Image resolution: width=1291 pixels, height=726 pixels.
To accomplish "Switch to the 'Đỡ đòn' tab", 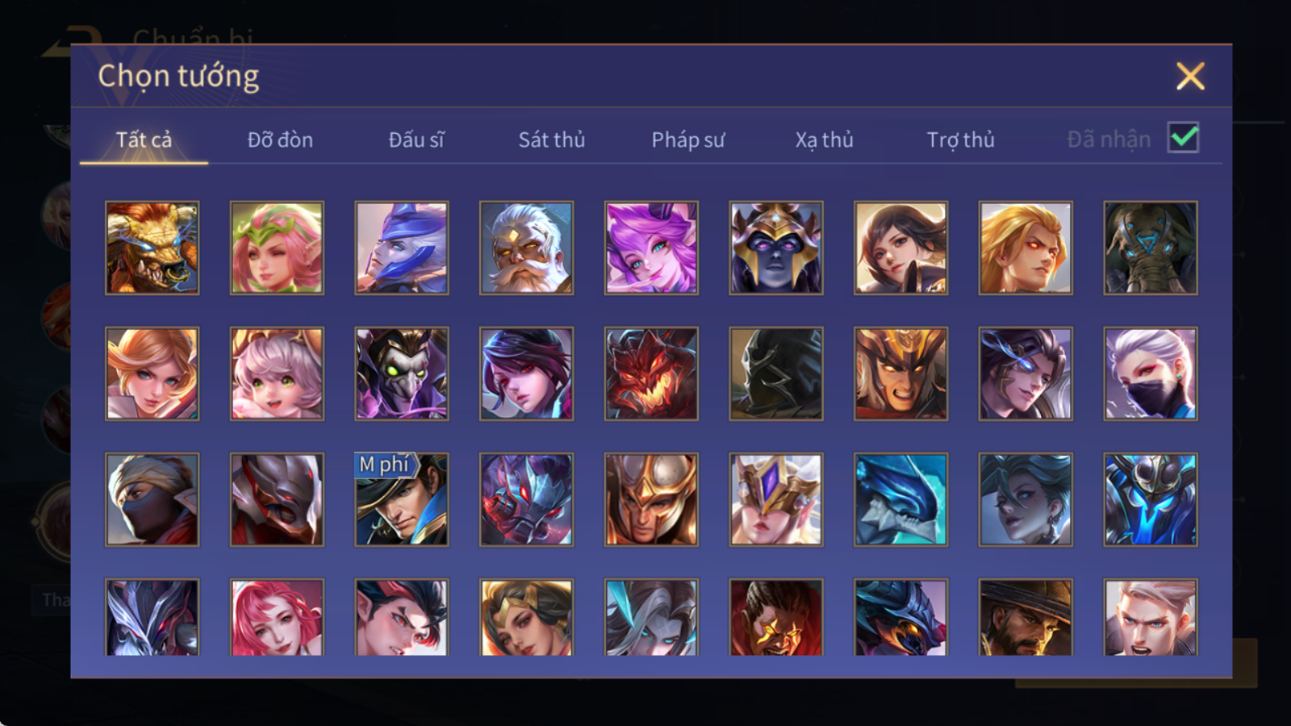I will (280, 140).
